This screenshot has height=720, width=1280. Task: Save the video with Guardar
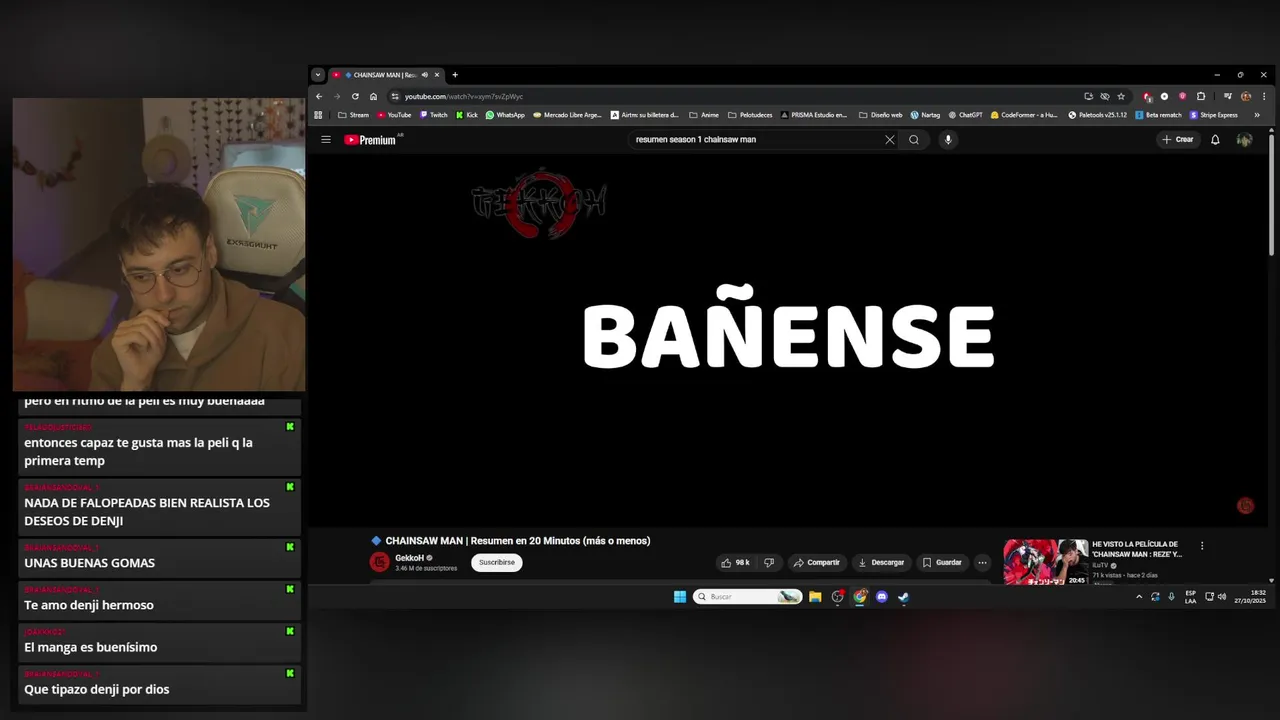[942, 563]
